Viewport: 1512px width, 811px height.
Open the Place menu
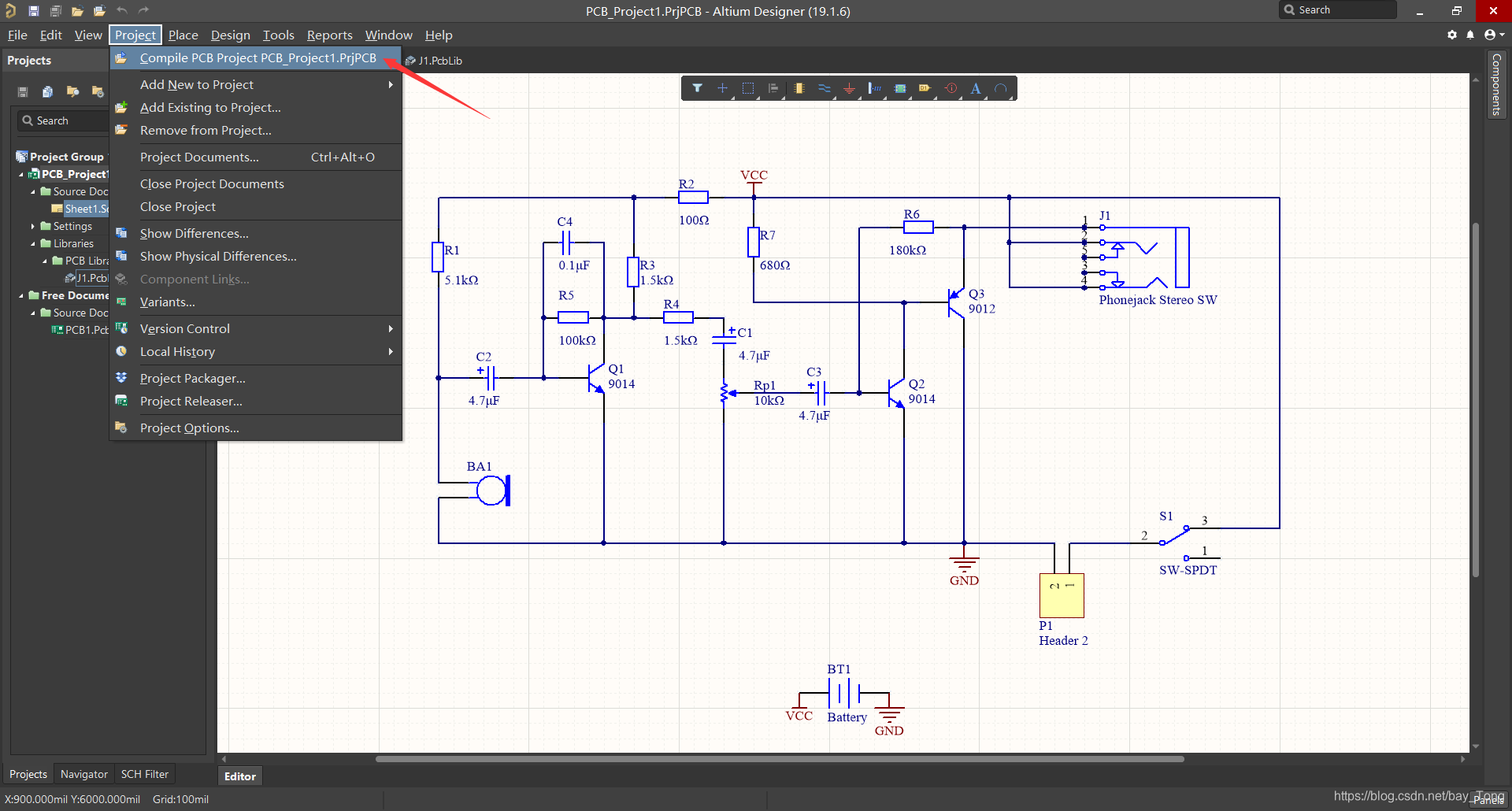click(183, 35)
